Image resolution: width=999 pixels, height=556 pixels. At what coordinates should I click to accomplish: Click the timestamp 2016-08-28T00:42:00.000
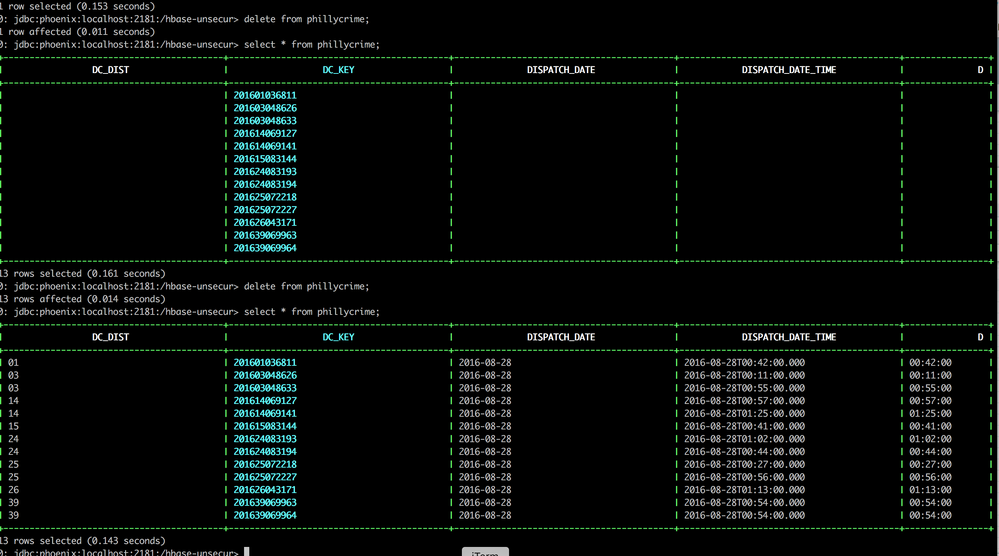point(744,363)
